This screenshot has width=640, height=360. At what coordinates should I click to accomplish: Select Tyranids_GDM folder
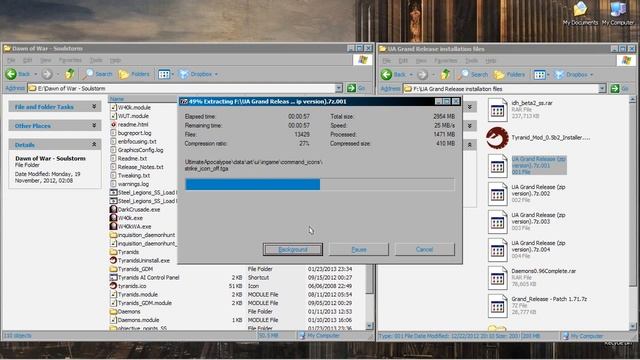(131, 269)
